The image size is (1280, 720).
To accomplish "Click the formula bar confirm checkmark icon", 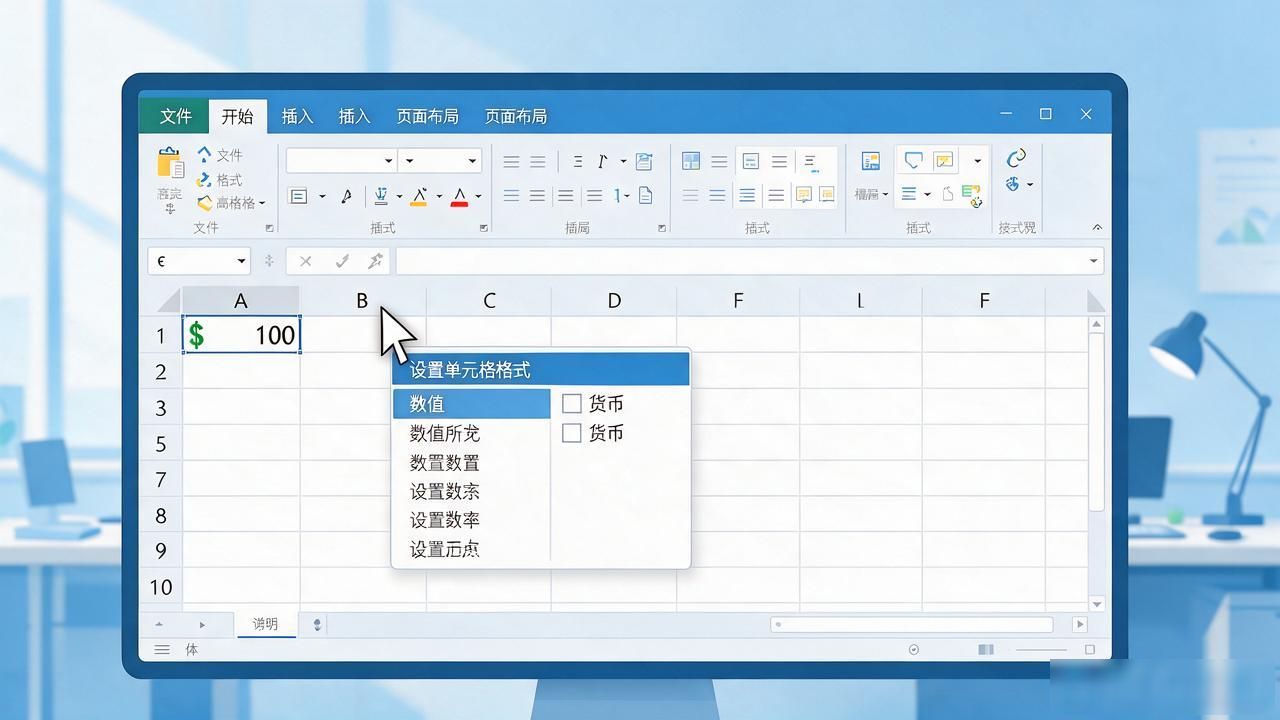I will (x=342, y=261).
